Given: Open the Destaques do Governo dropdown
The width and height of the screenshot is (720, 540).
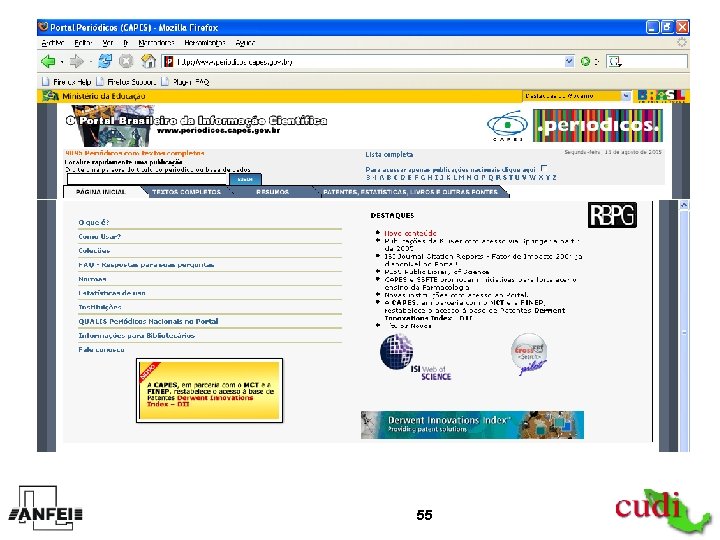Looking at the screenshot, I should point(577,96).
